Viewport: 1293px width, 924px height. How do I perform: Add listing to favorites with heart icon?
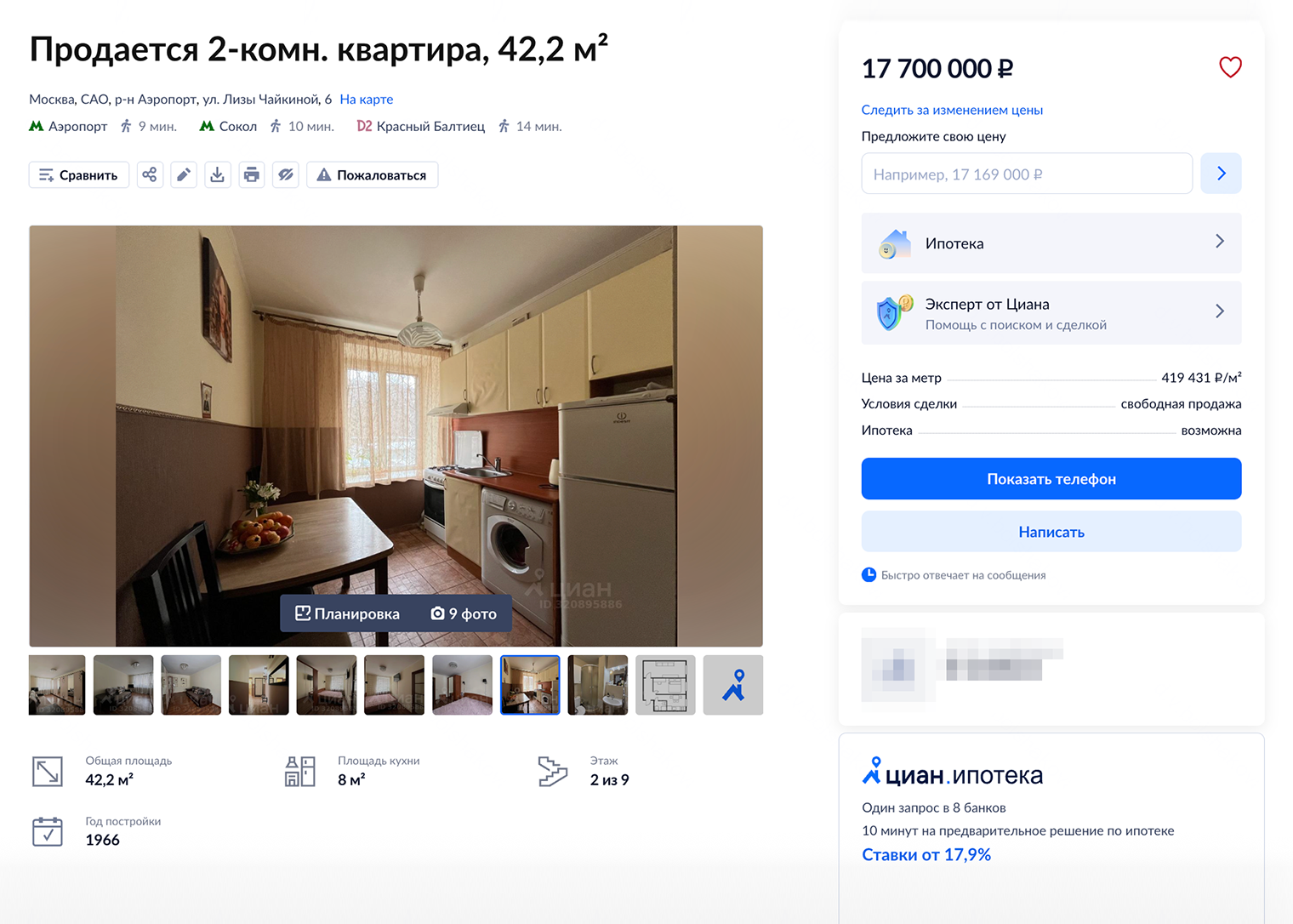coord(1230,67)
